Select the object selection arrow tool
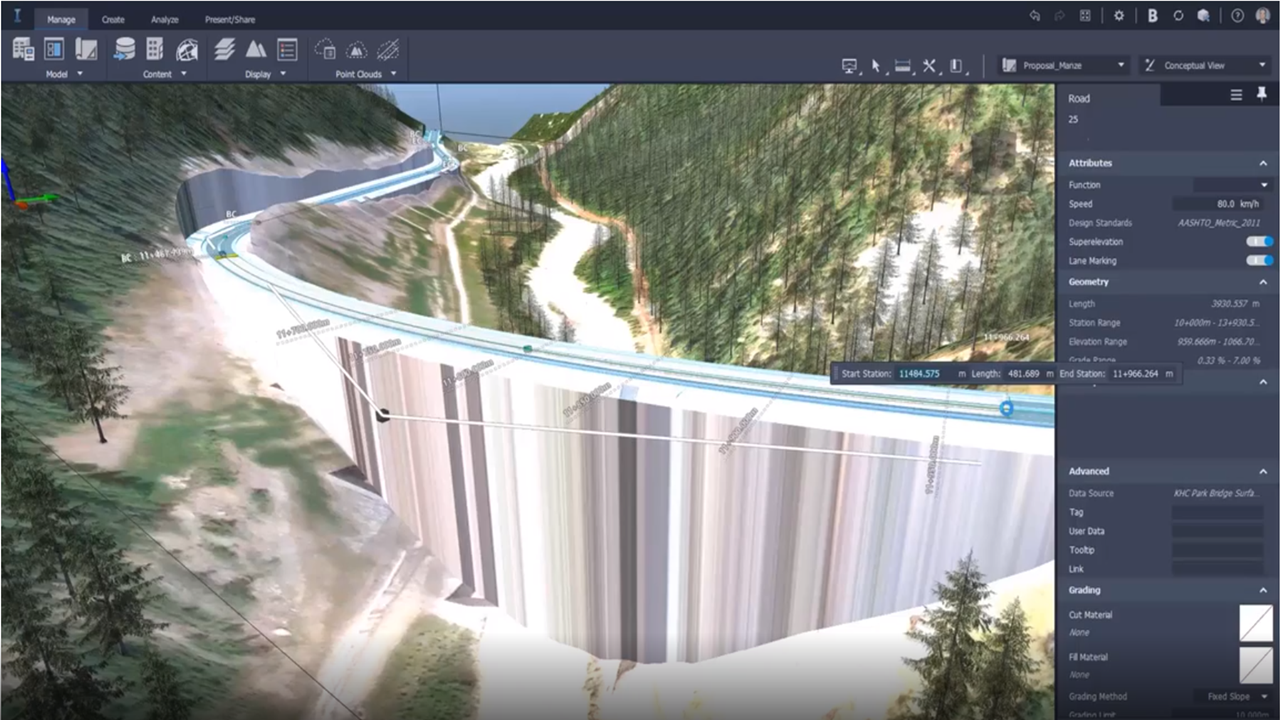This screenshot has width=1280, height=720. point(875,64)
